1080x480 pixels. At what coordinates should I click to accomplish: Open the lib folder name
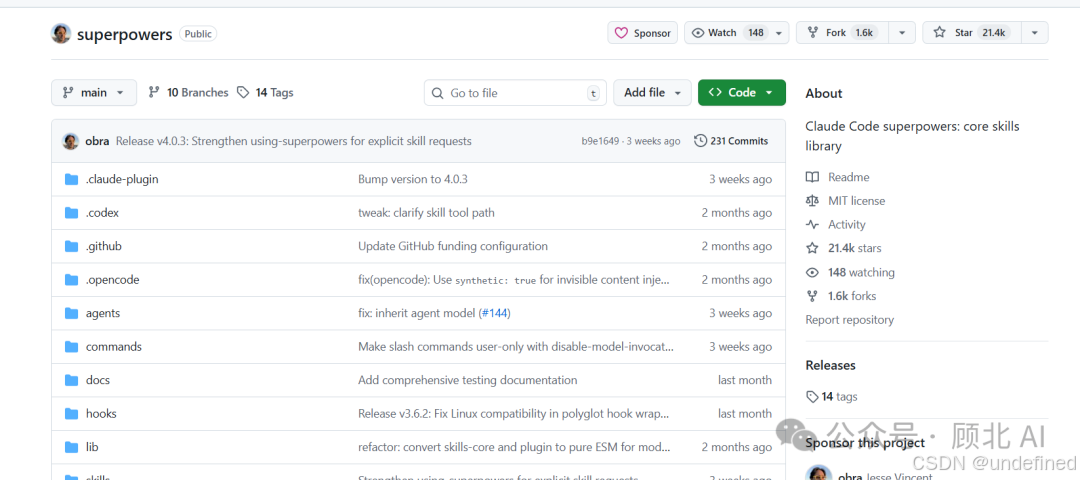coord(92,447)
